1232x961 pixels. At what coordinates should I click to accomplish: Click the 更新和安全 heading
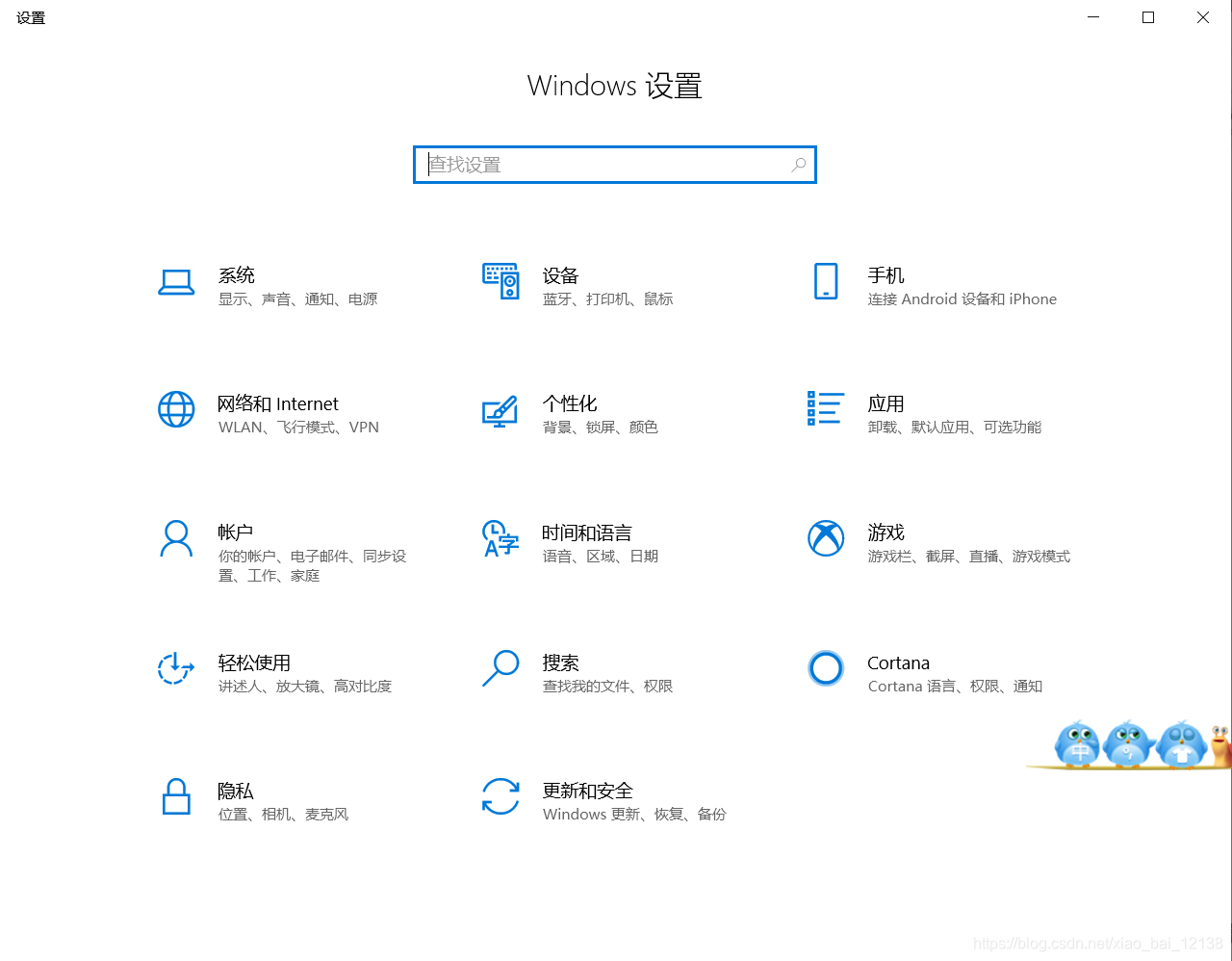(x=588, y=791)
